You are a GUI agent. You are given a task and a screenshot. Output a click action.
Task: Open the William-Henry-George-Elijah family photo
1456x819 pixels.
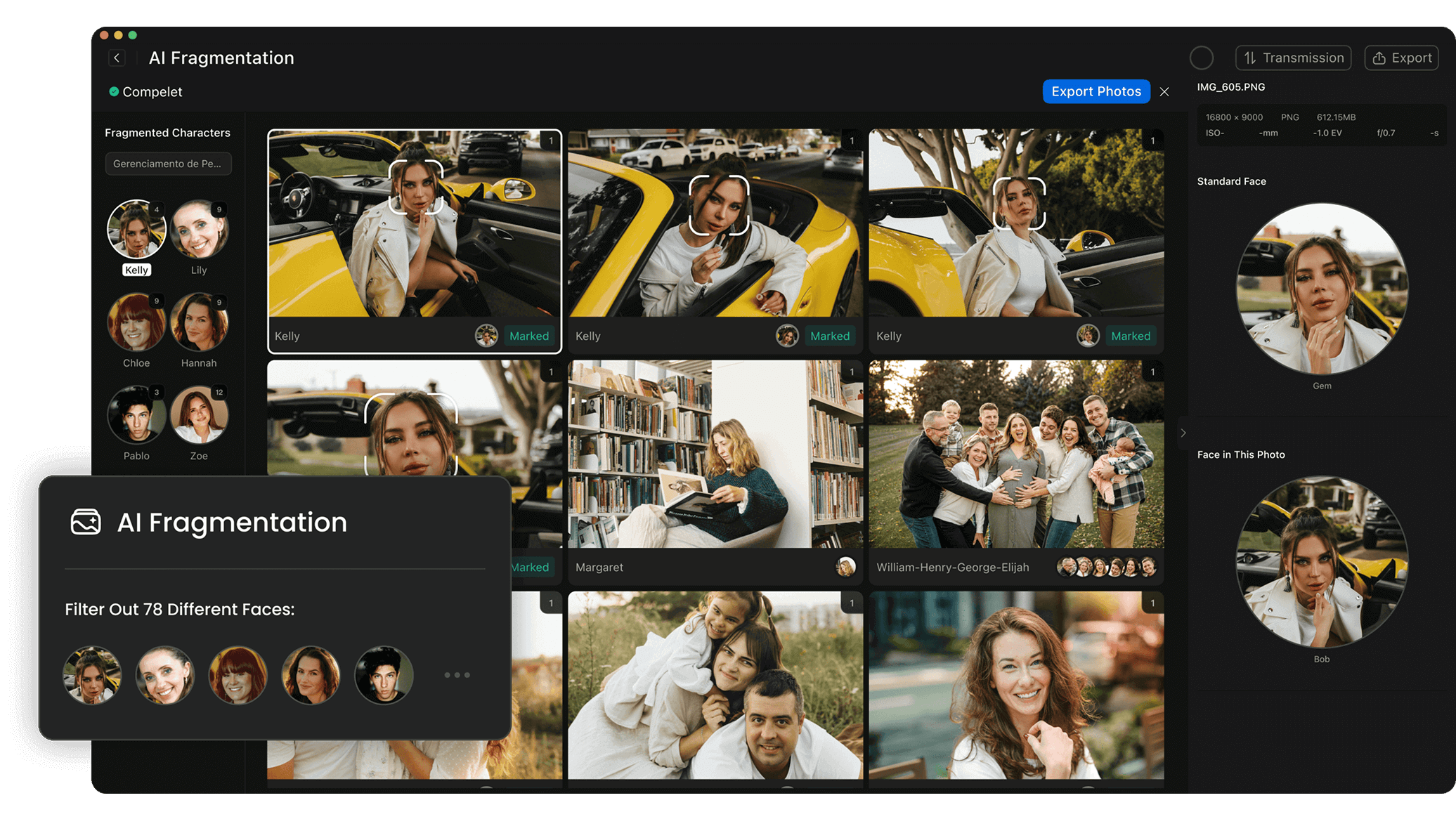(1016, 454)
